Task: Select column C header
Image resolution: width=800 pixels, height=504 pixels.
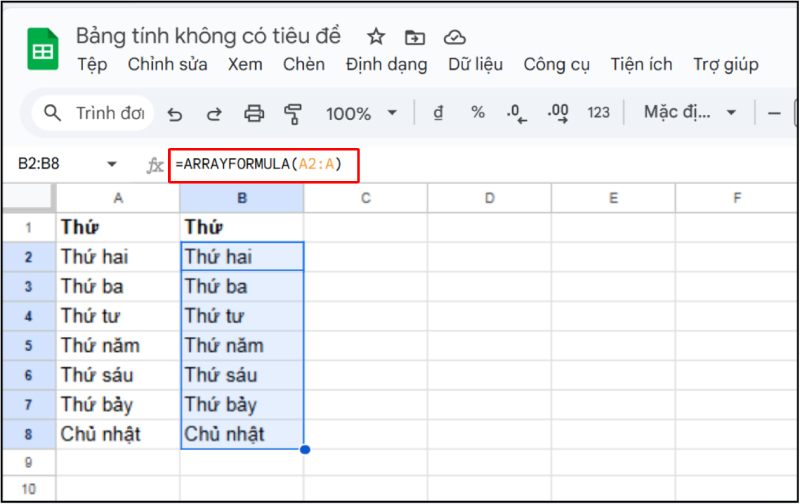Action: pos(366,198)
